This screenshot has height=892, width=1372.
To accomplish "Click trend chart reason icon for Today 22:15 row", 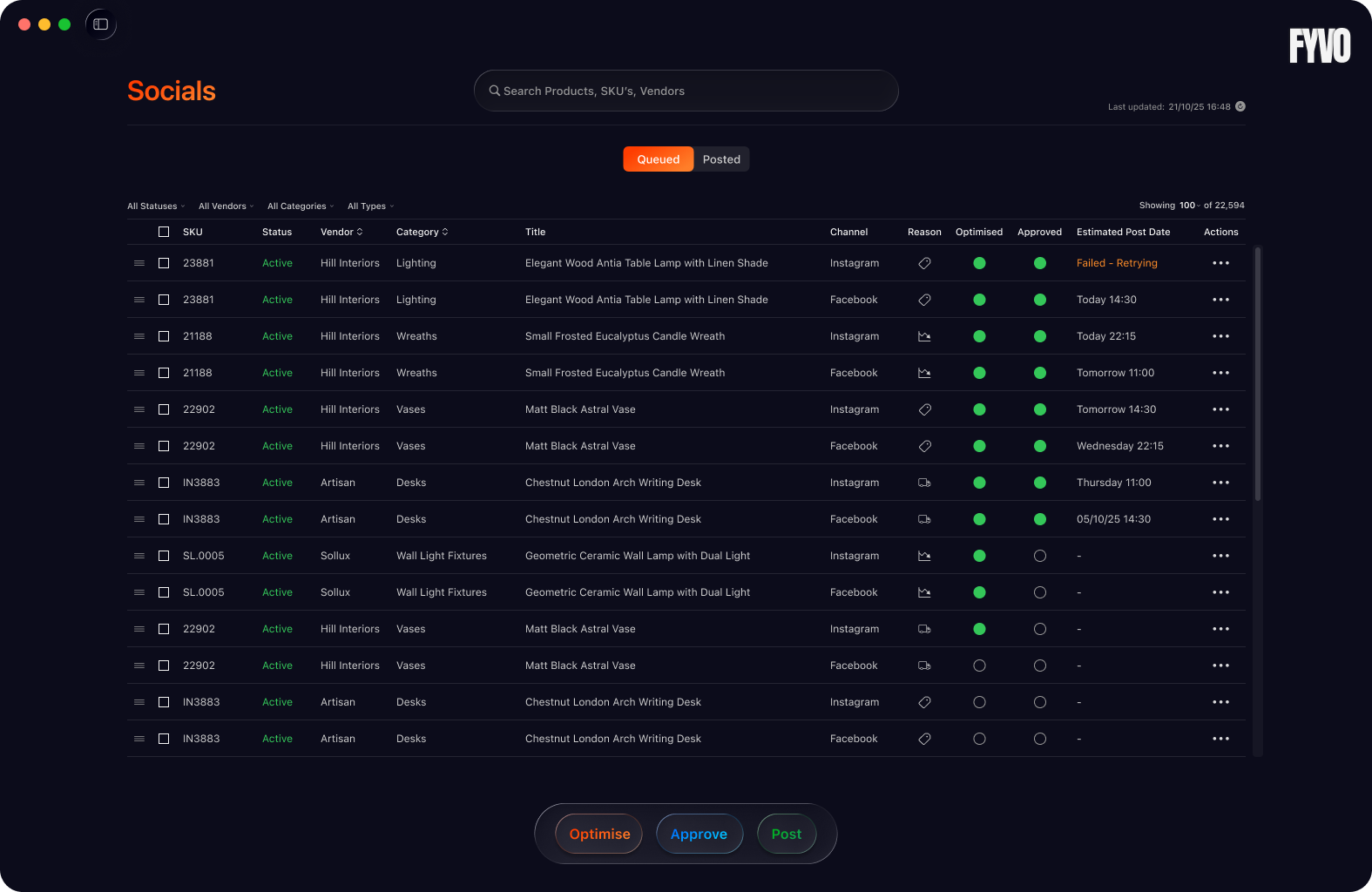I will point(924,336).
